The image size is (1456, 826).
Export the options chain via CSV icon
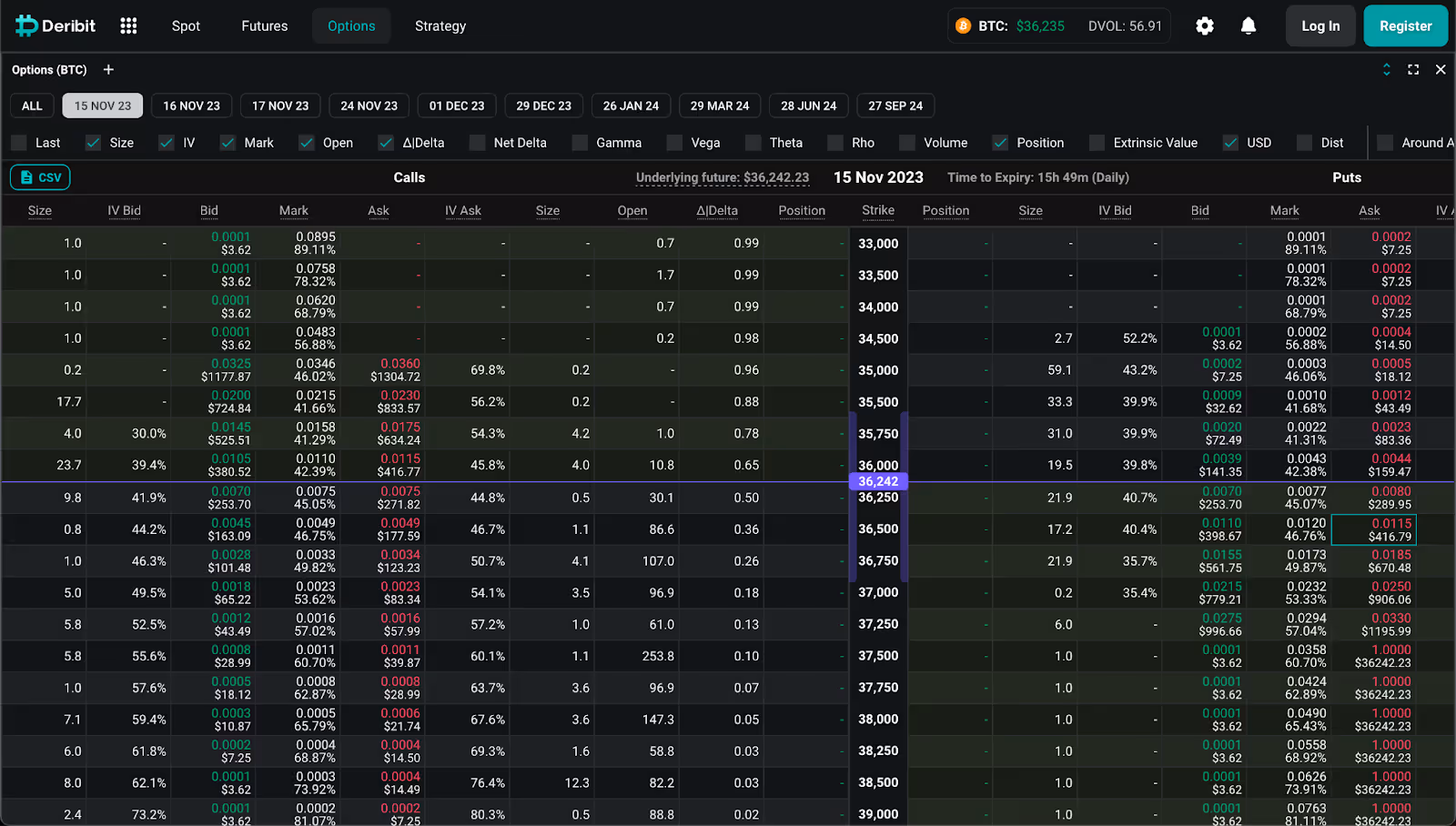coord(39,176)
